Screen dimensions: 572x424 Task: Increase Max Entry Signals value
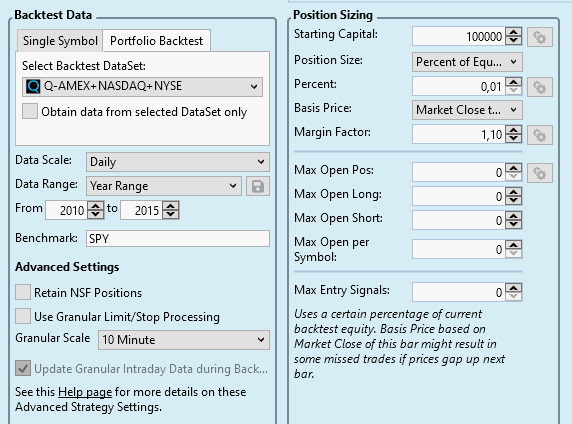[x=514, y=288]
